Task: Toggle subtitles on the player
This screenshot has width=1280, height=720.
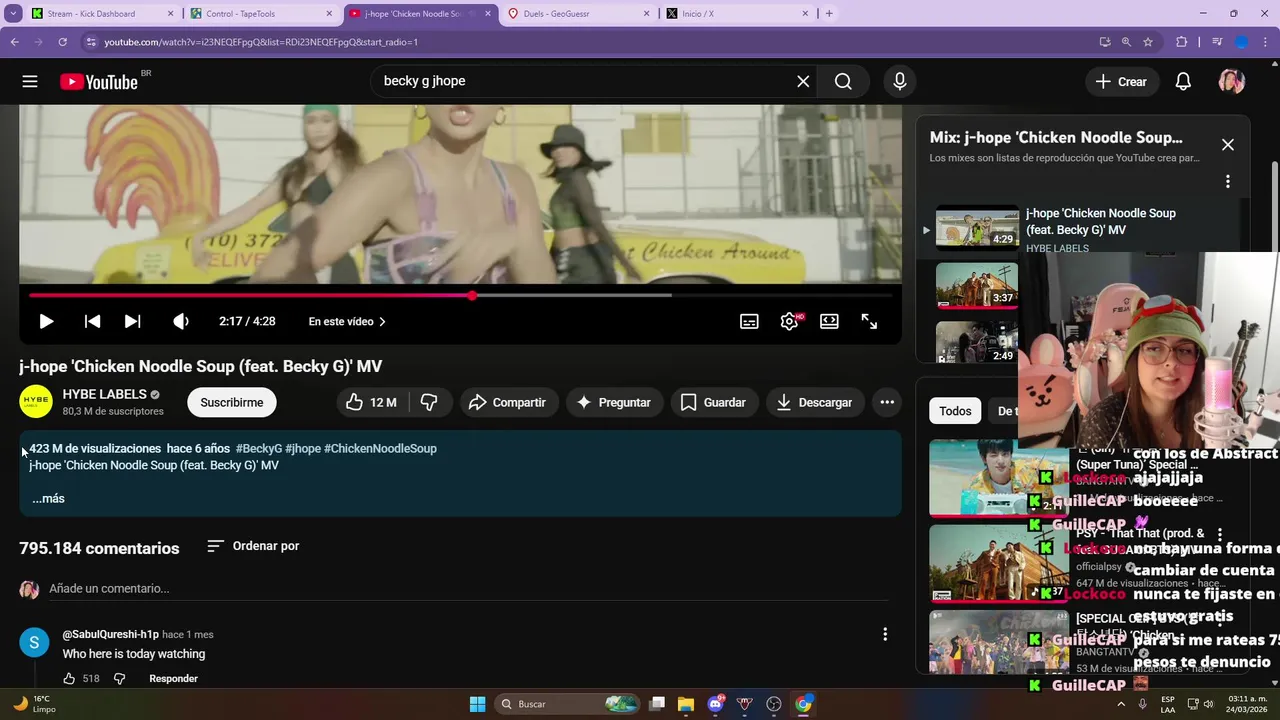Action: (x=749, y=321)
